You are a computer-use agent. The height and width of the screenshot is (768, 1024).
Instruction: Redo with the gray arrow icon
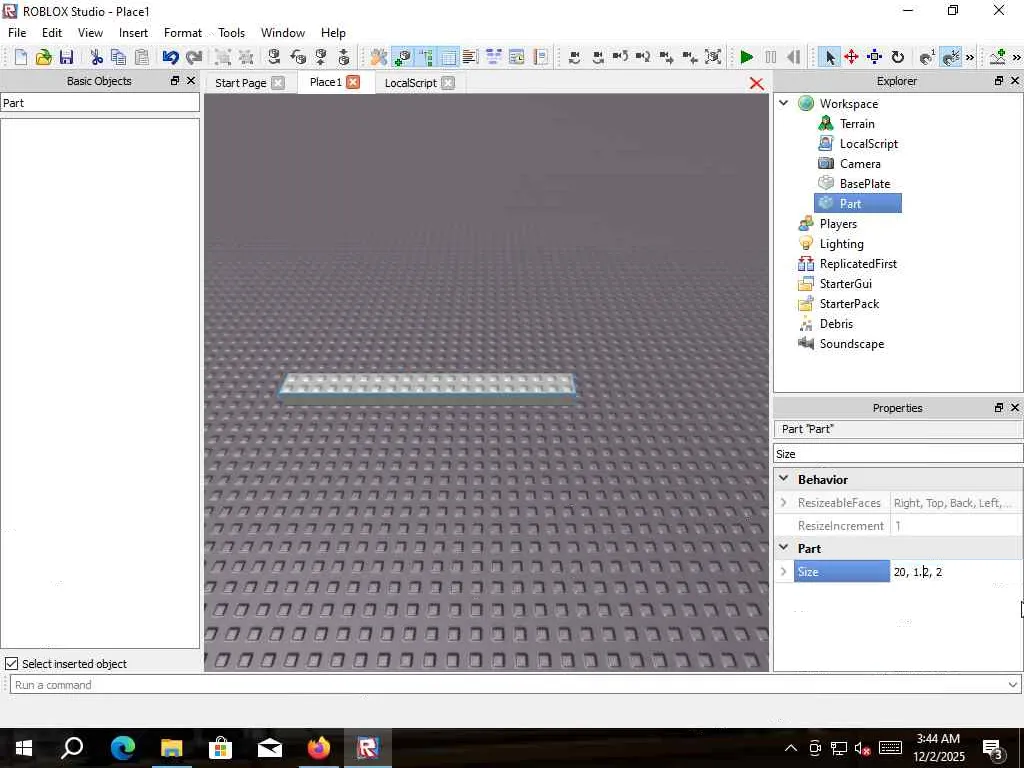point(194,57)
